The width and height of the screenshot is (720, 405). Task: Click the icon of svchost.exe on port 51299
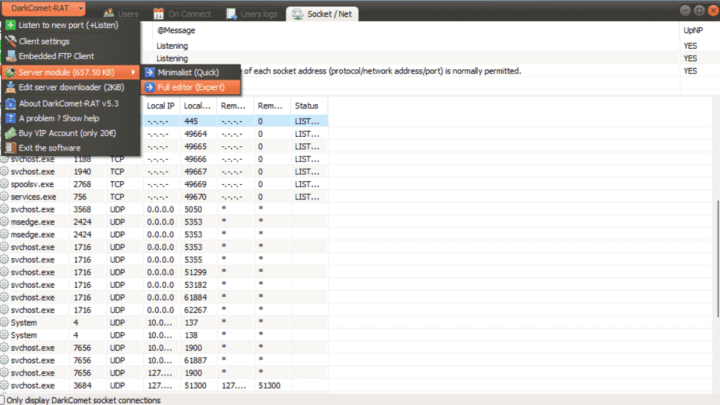click(5, 272)
